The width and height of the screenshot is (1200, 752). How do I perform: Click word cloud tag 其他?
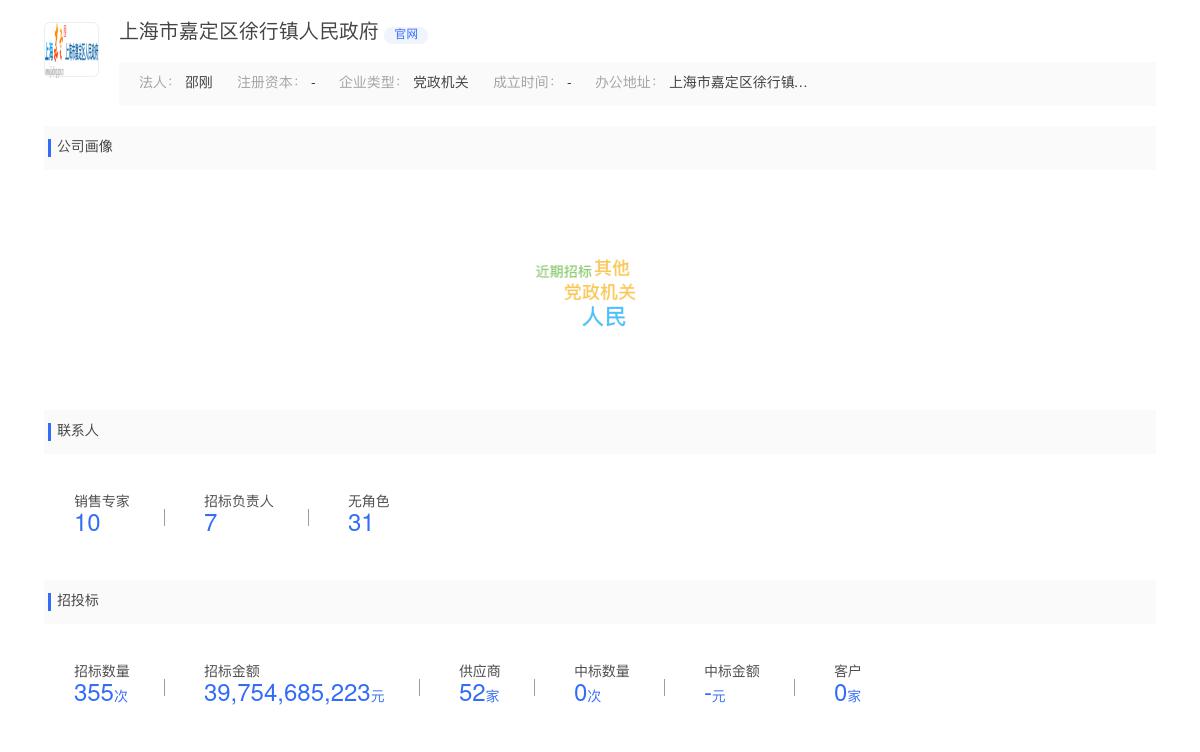[x=612, y=268]
